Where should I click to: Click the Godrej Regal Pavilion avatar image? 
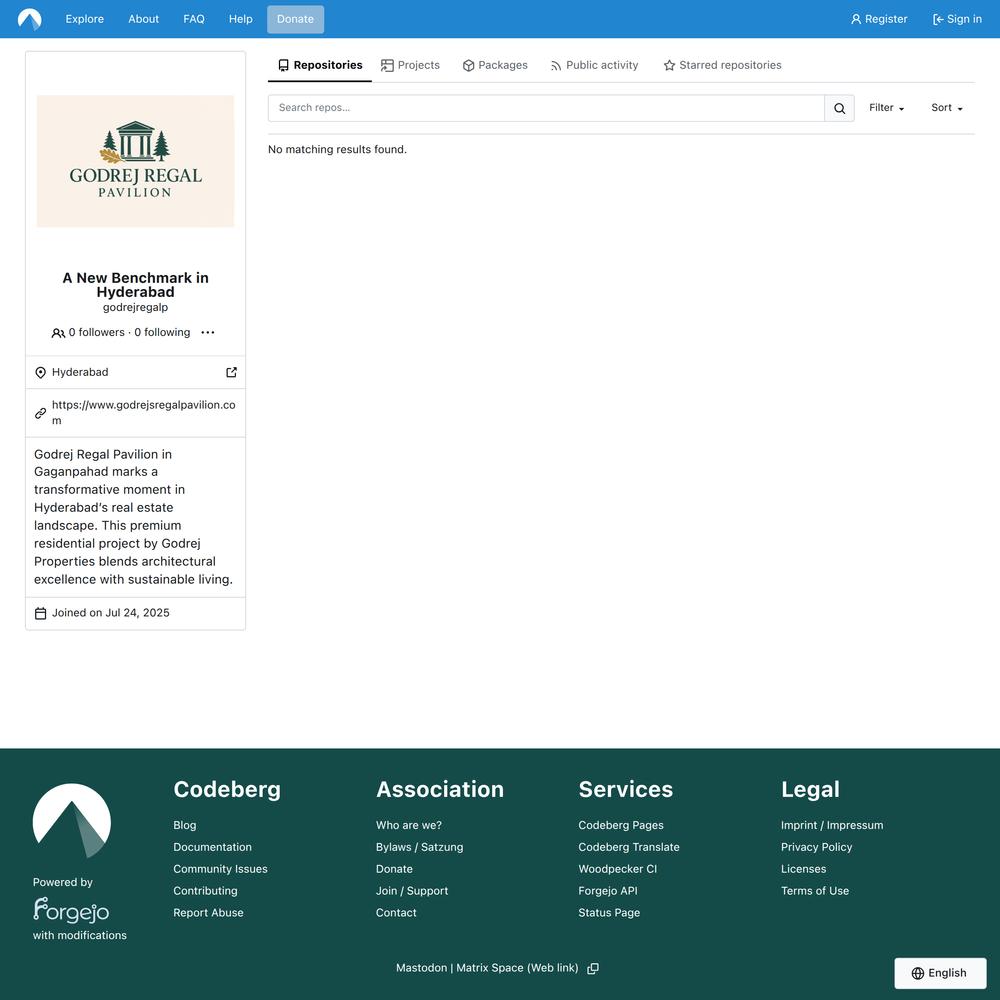click(x=135, y=161)
